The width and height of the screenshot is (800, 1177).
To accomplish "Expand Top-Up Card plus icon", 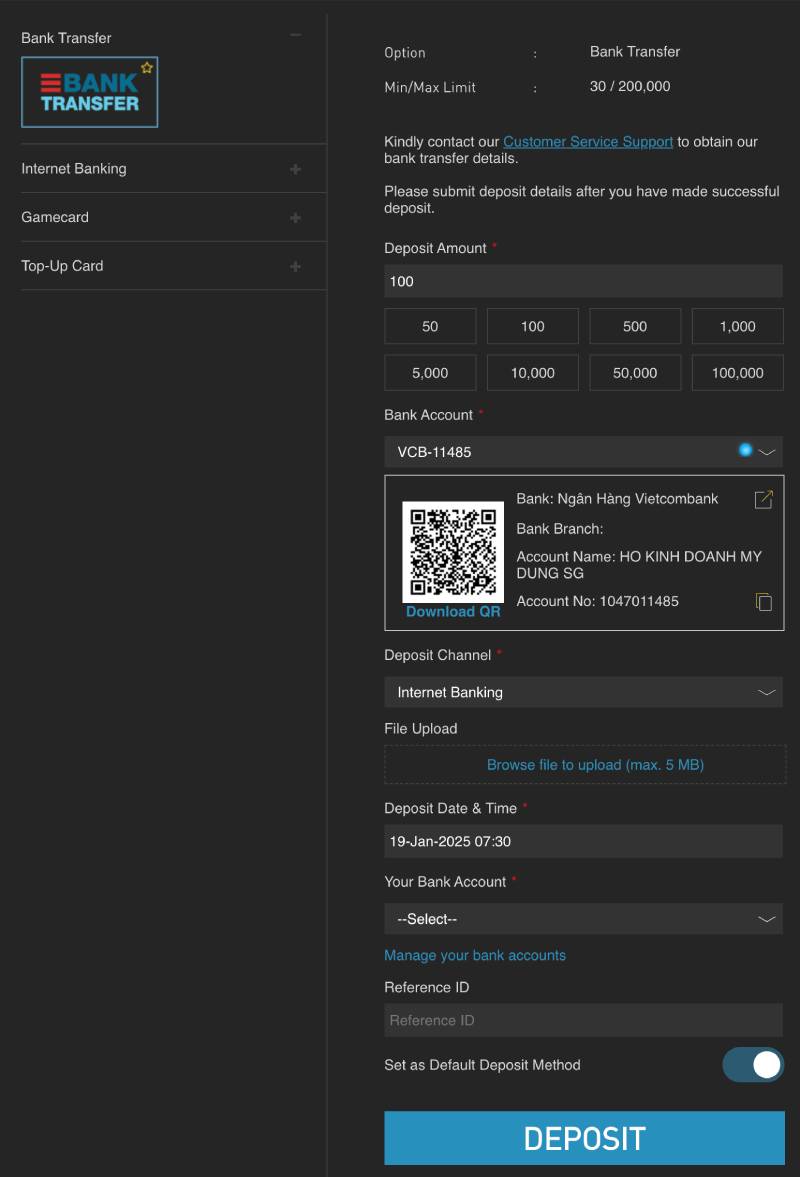I will tap(295, 267).
